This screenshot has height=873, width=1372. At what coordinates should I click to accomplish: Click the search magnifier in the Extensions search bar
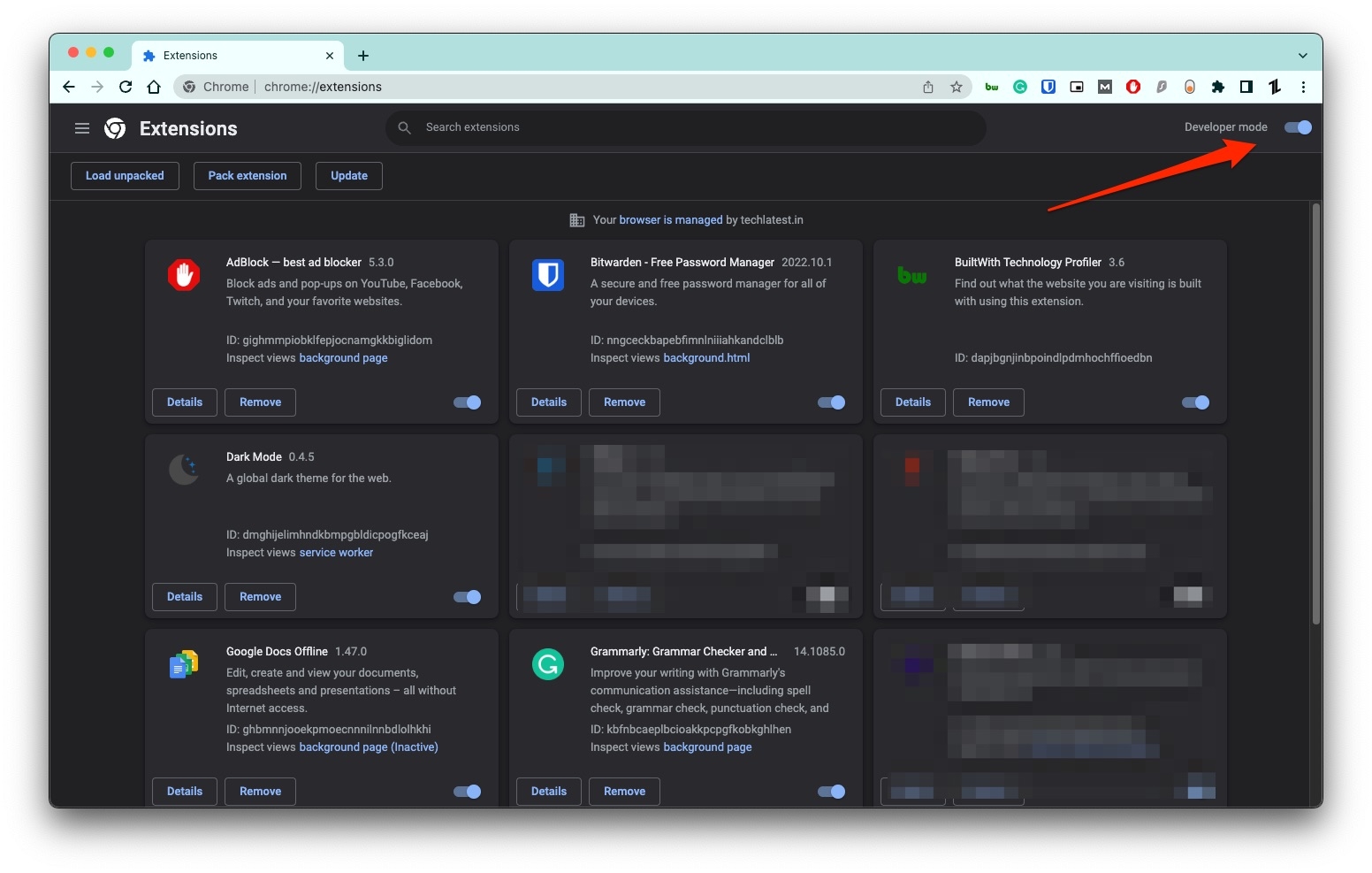pos(404,127)
